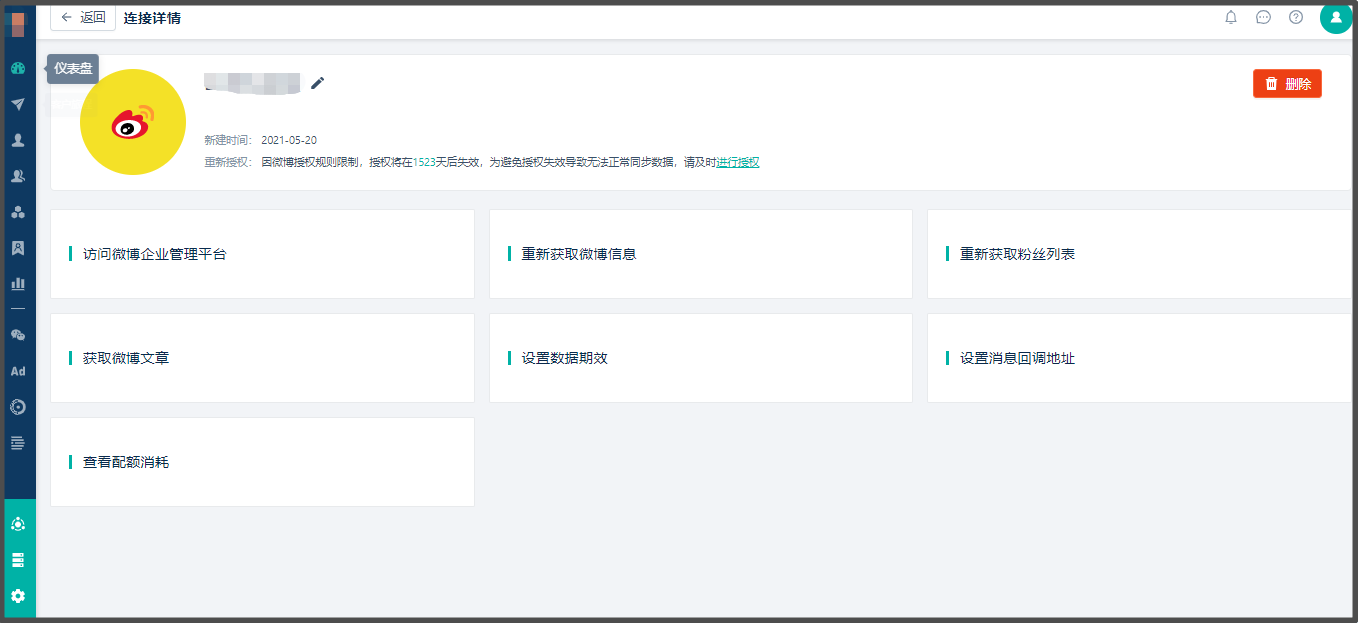Click the WeChat icon in sidebar
This screenshot has height=623, width=1358.
(18, 335)
